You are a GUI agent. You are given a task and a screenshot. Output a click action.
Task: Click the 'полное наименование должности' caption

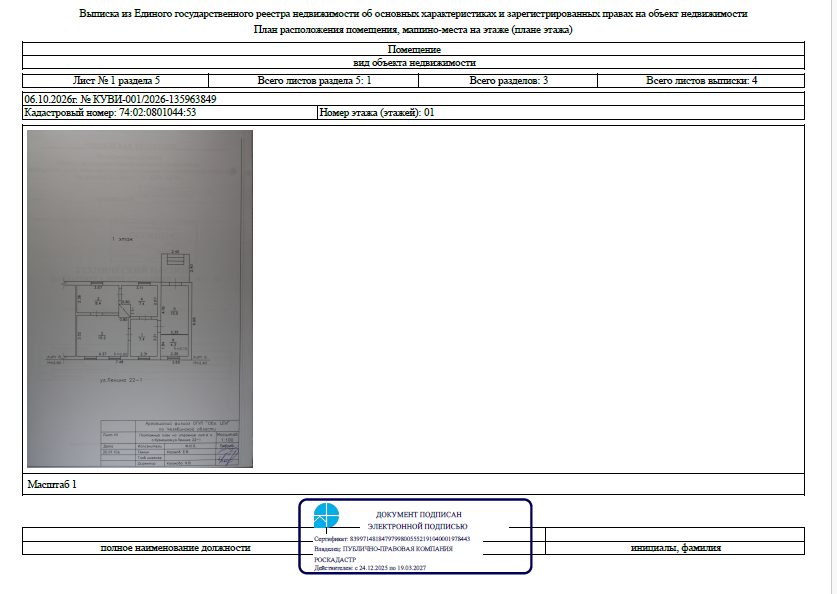pos(176,548)
